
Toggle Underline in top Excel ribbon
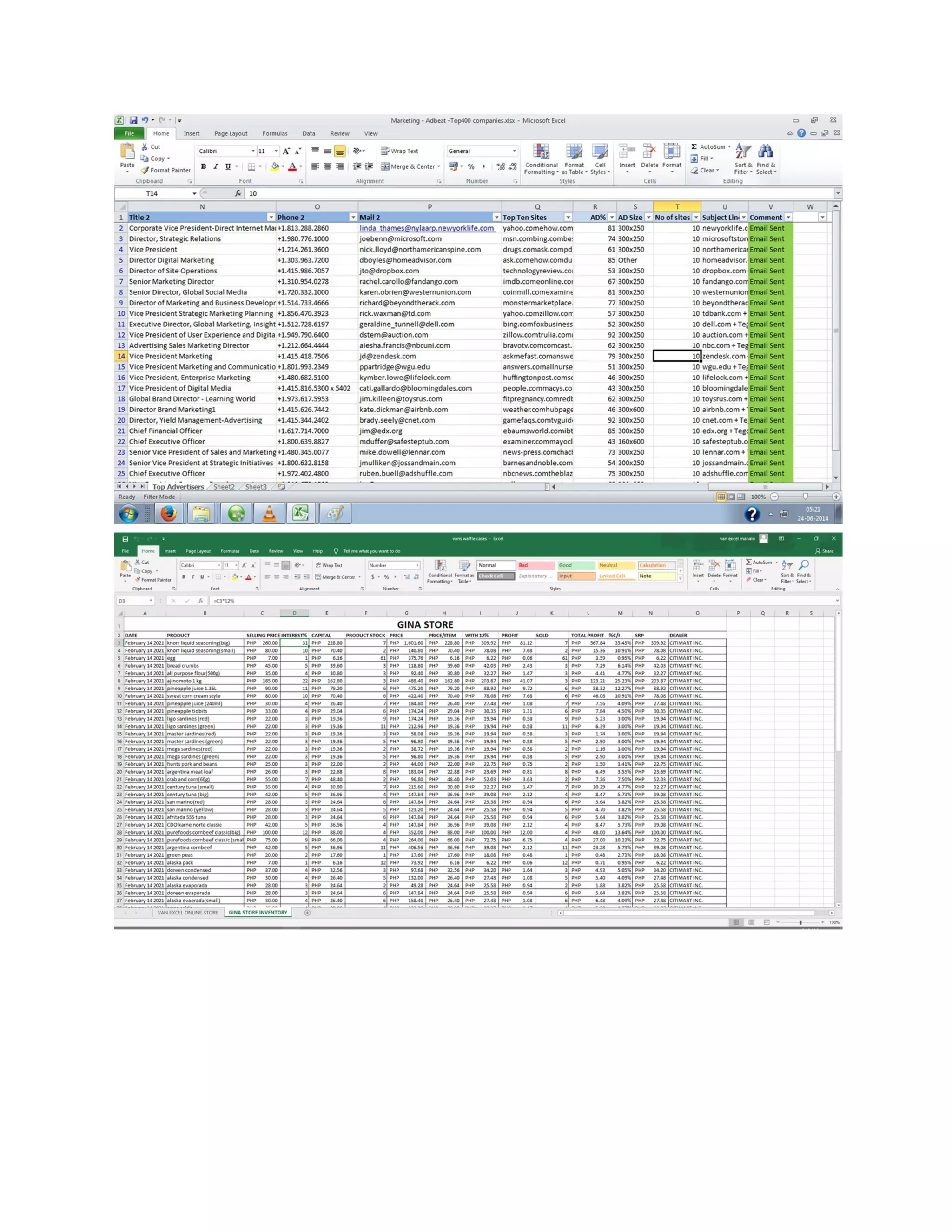pyautogui.click(x=228, y=166)
